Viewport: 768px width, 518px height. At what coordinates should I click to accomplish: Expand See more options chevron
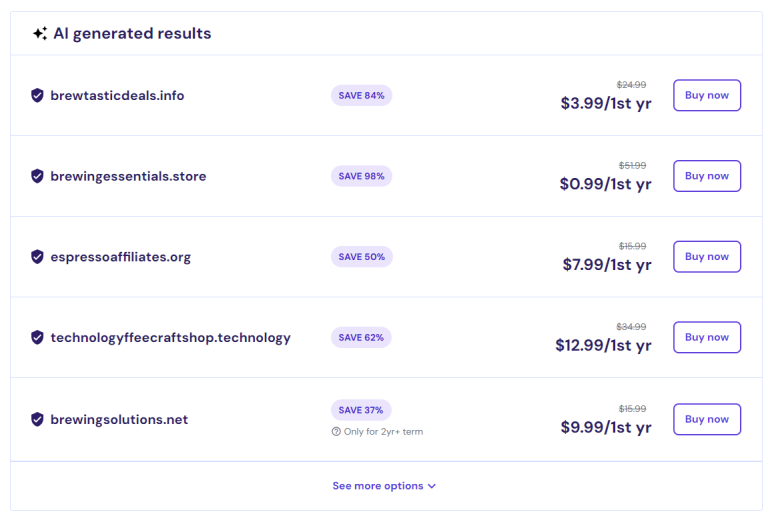pyautogui.click(x=432, y=486)
